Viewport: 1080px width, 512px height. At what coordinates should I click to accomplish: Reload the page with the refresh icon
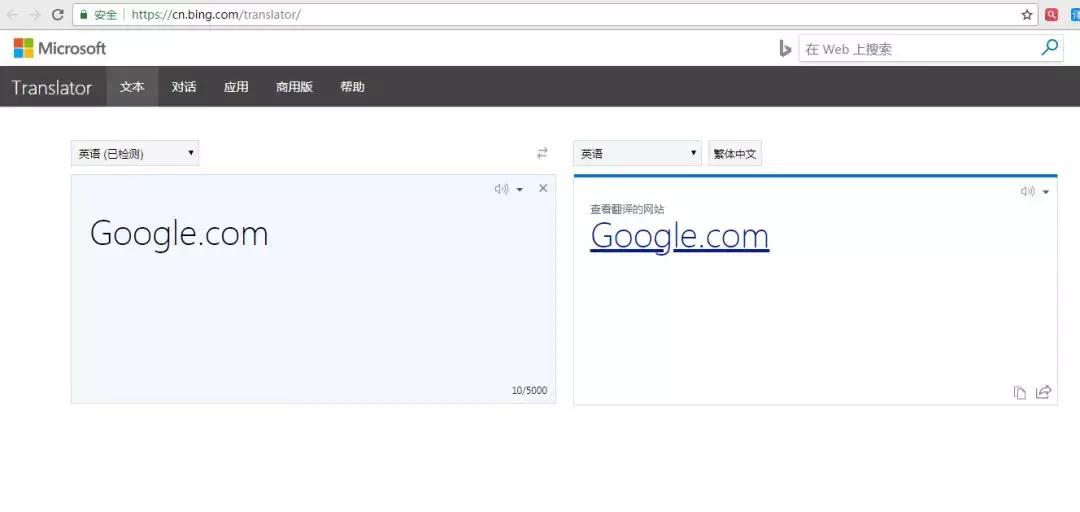58,14
